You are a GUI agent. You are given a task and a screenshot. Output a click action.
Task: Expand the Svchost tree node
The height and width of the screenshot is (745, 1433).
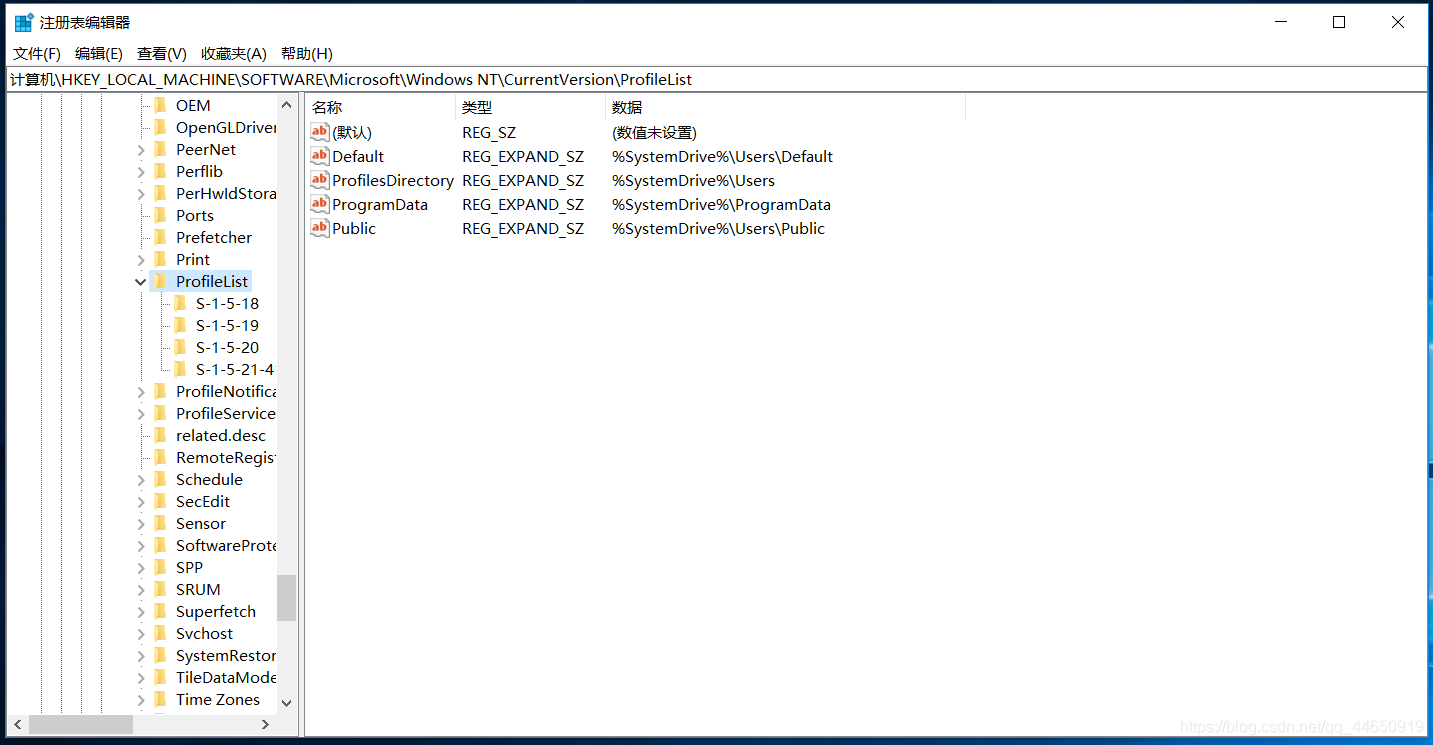(141, 634)
